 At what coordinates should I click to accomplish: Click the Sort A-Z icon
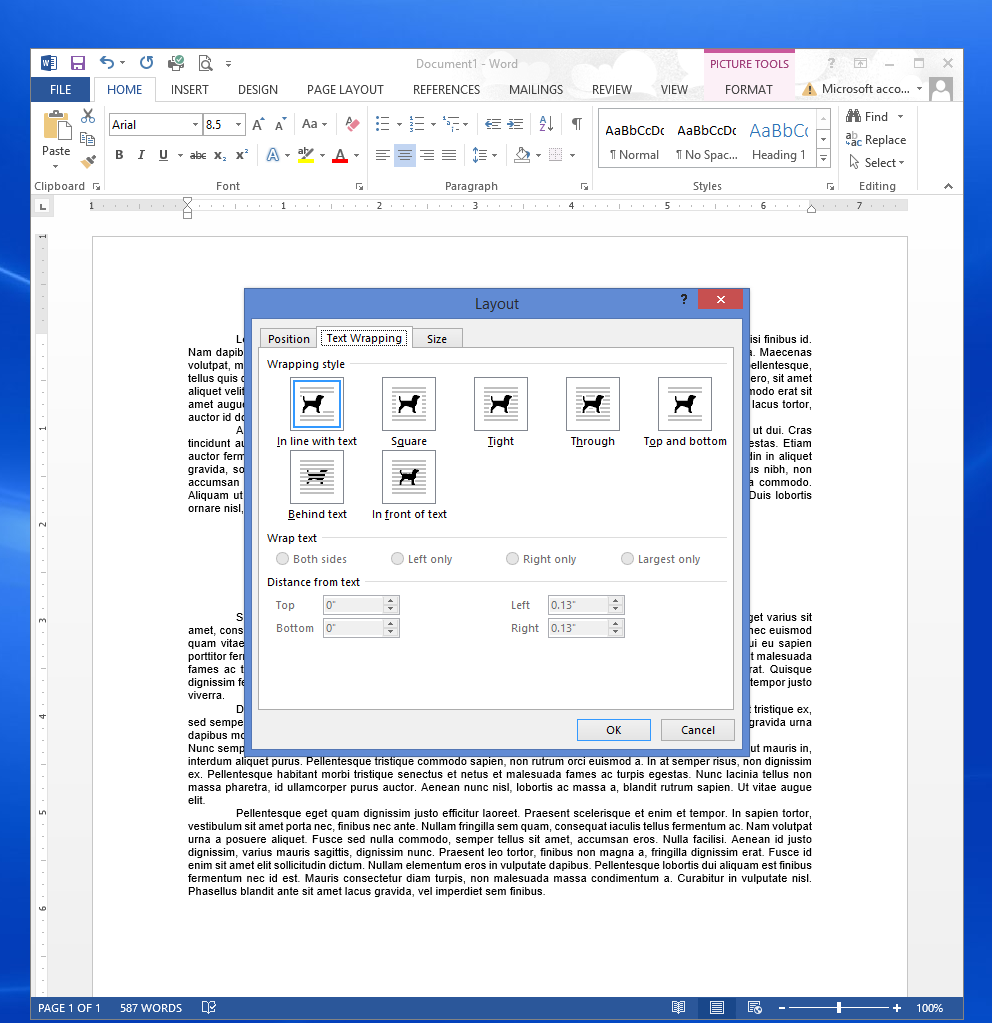pyautogui.click(x=546, y=123)
